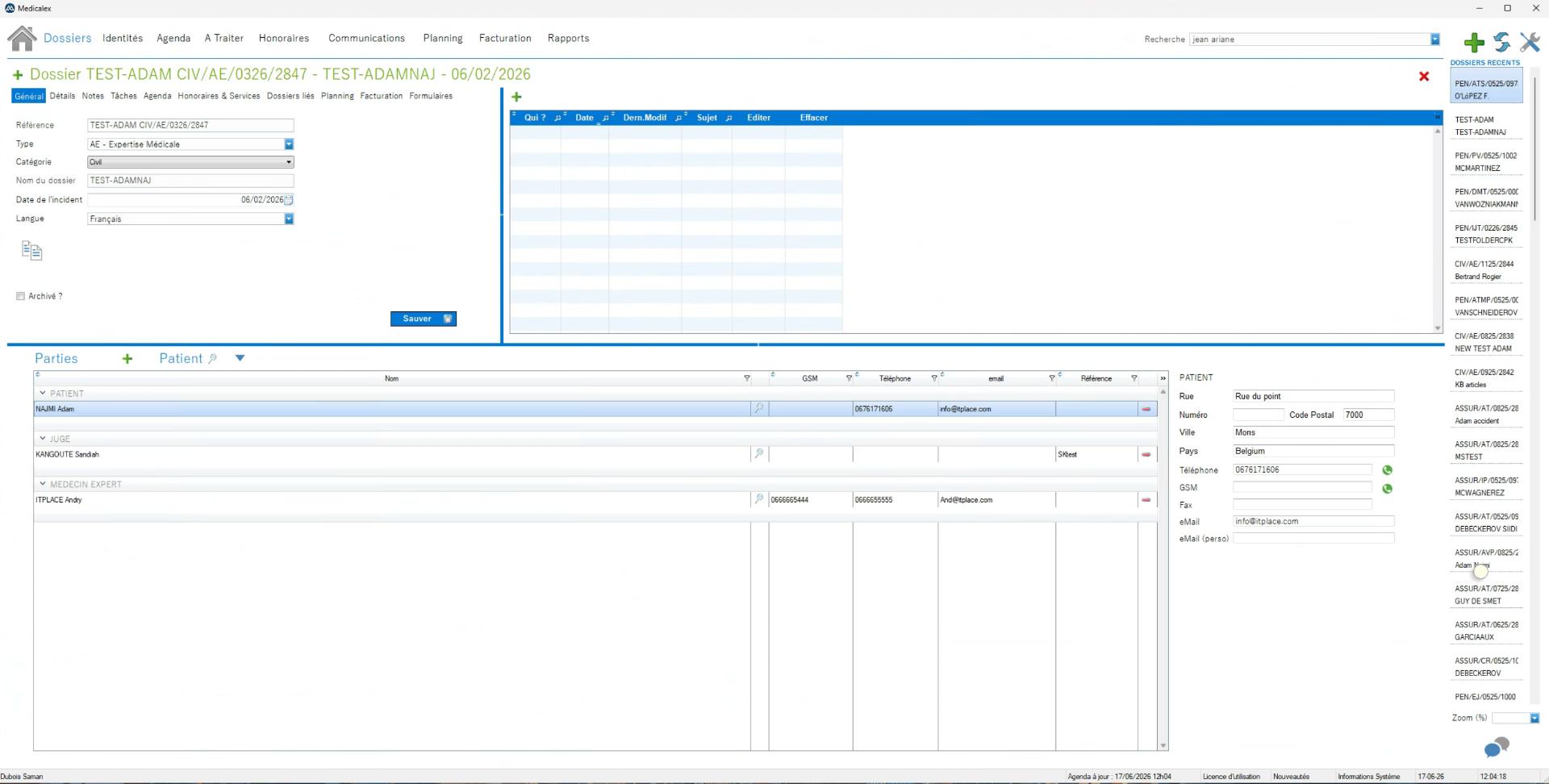Click the green phone icon beside the GSM field
This screenshot has width=1549, height=784.
[x=1387, y=489]
